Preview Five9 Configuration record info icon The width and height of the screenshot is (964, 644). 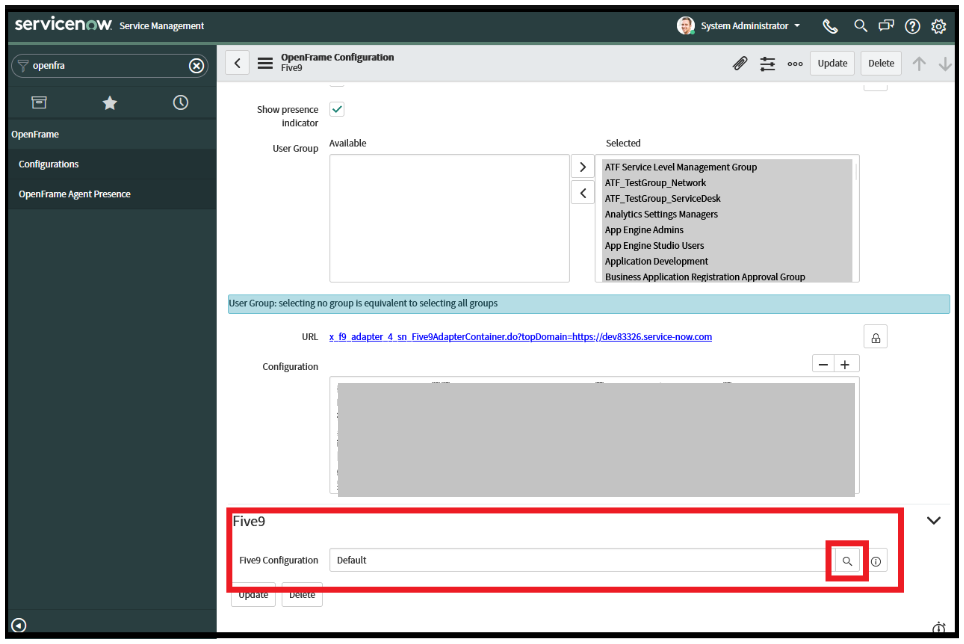(876, 562)
